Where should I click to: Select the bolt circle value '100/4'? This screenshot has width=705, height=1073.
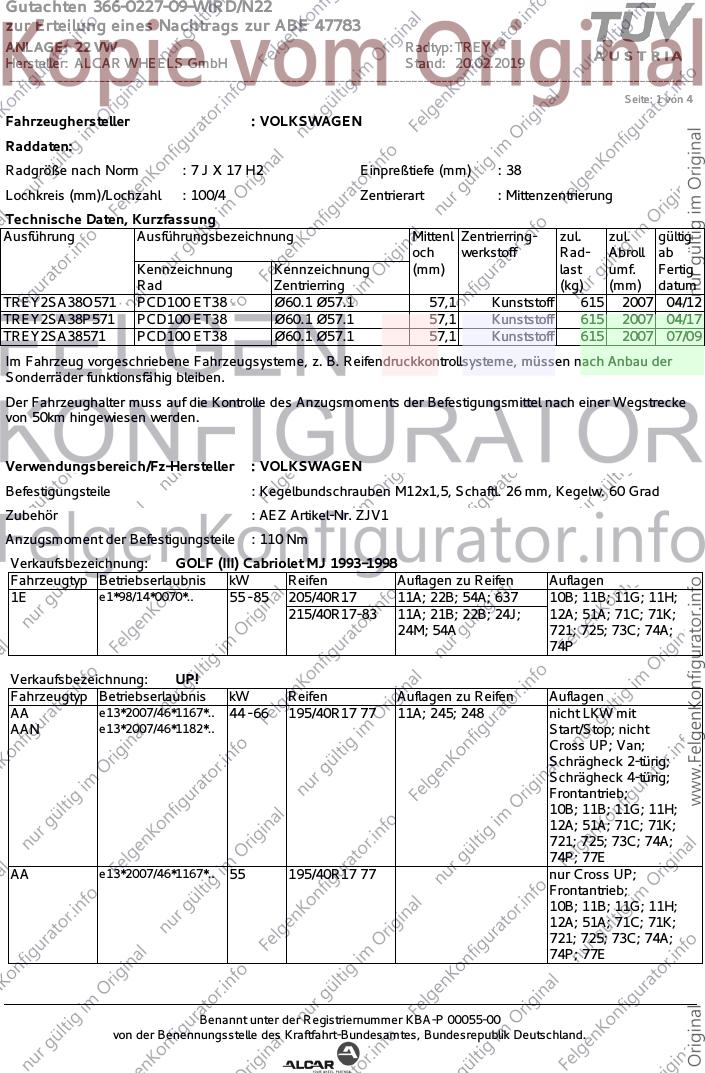(x=208, y=195)
